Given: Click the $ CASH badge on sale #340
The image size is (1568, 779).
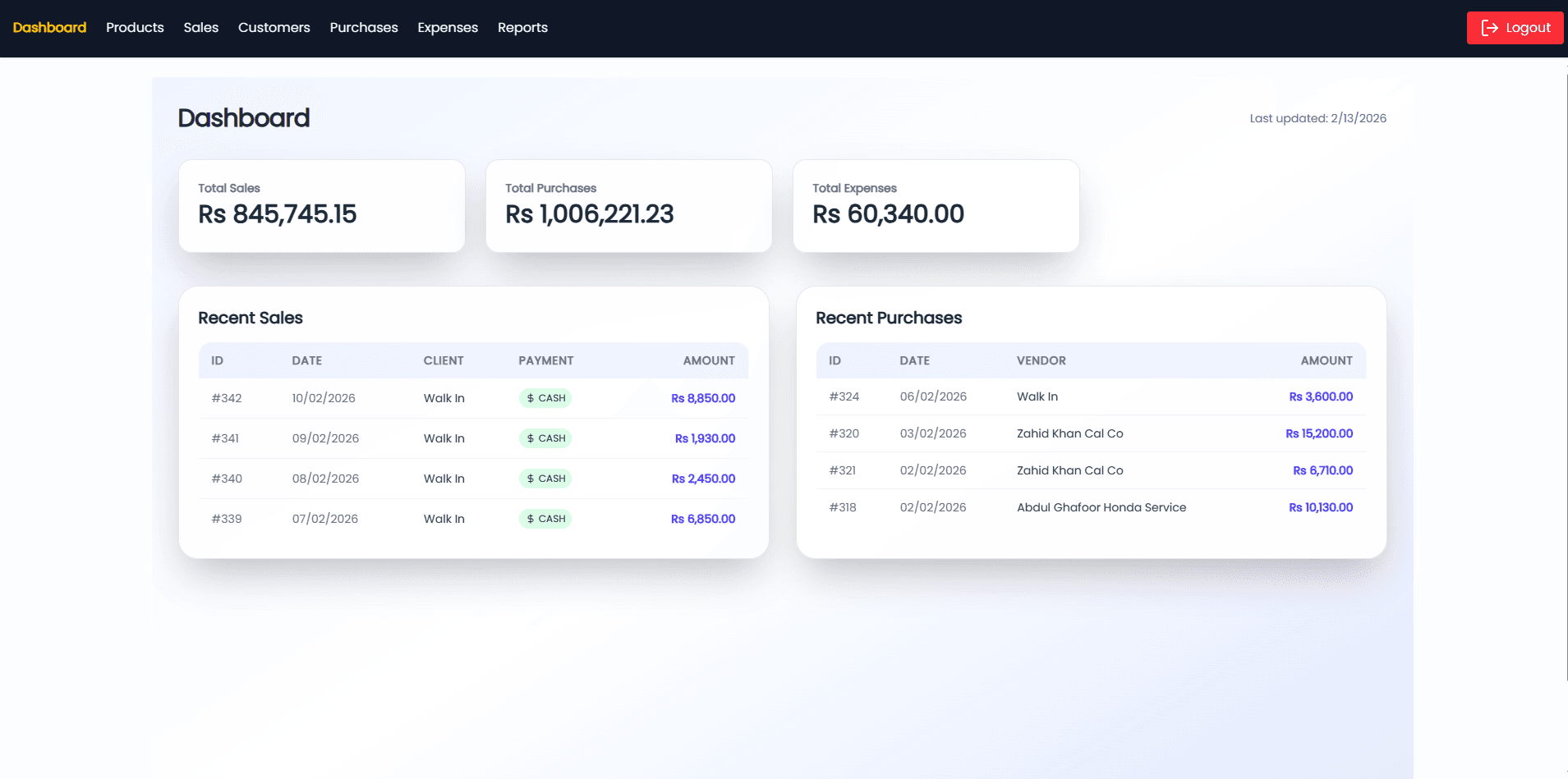Looking at the screenshot, I should coord(545,478).
